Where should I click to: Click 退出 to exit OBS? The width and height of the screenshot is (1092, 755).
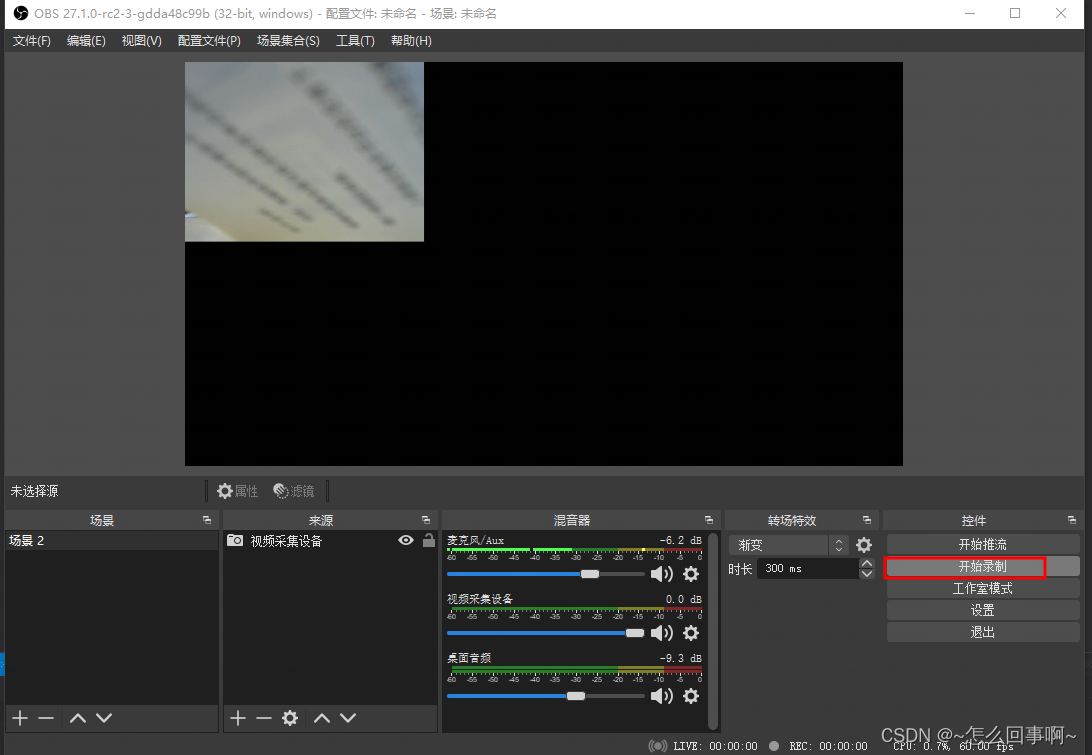click(x=983, y=632)
